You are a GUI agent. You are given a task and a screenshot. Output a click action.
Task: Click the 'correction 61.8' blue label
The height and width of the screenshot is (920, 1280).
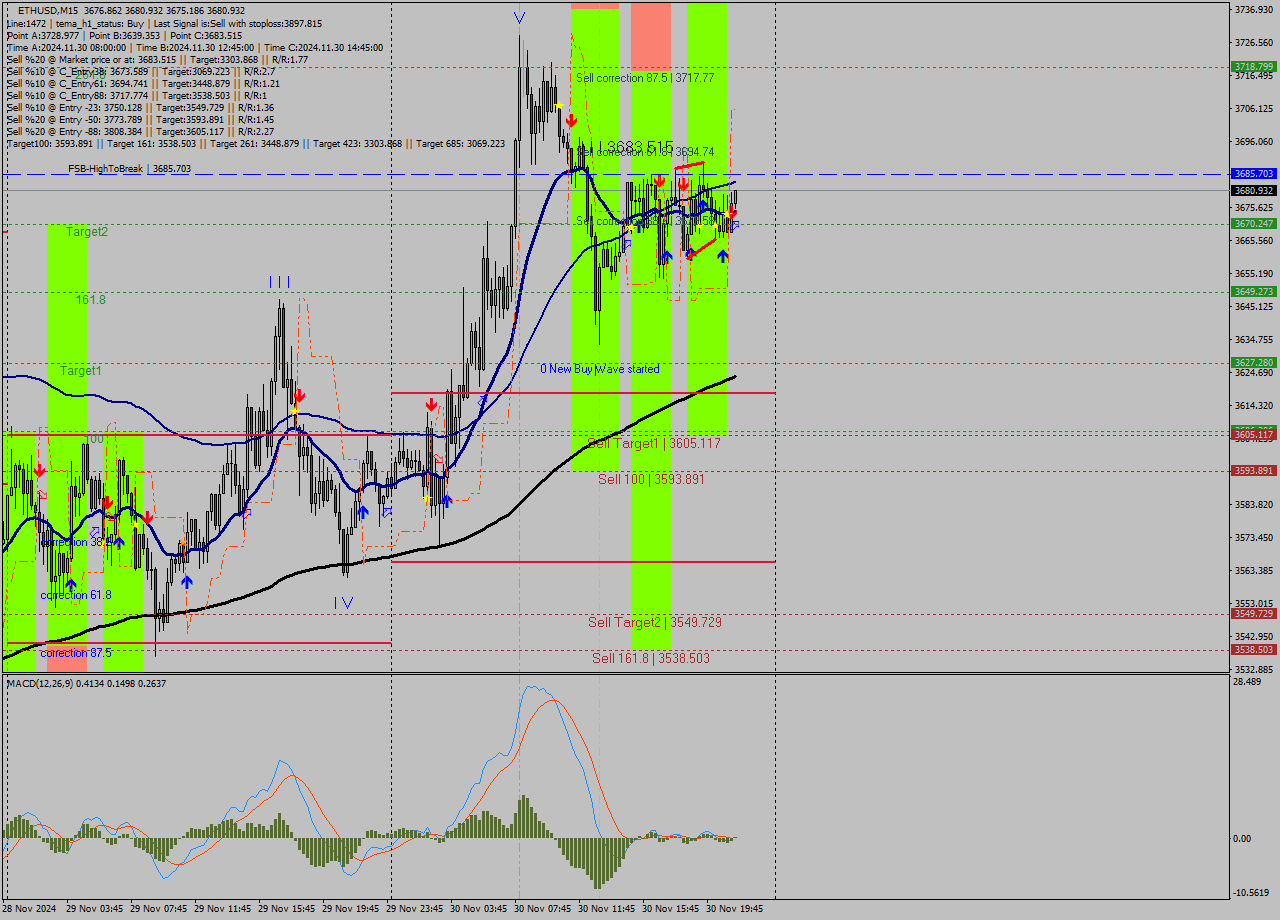(x=76, y=595)
